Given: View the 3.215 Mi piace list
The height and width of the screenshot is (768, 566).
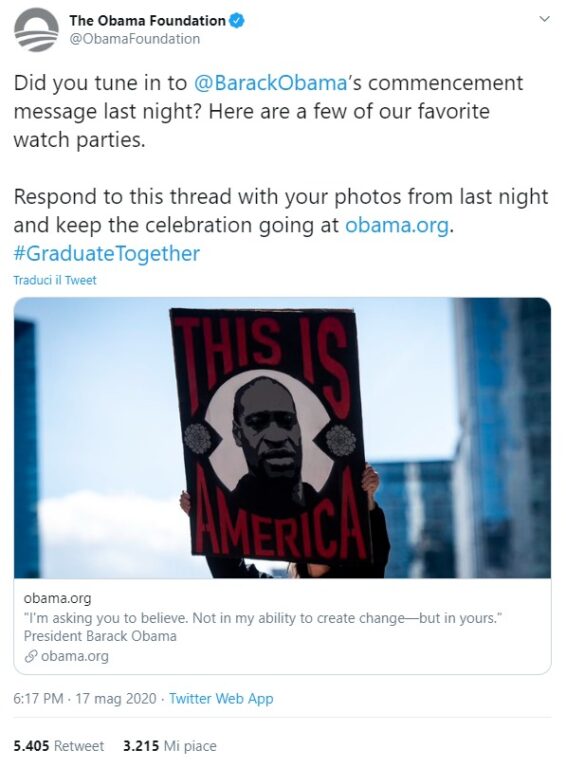Looking at the screenshot, I should click(169, 746).
